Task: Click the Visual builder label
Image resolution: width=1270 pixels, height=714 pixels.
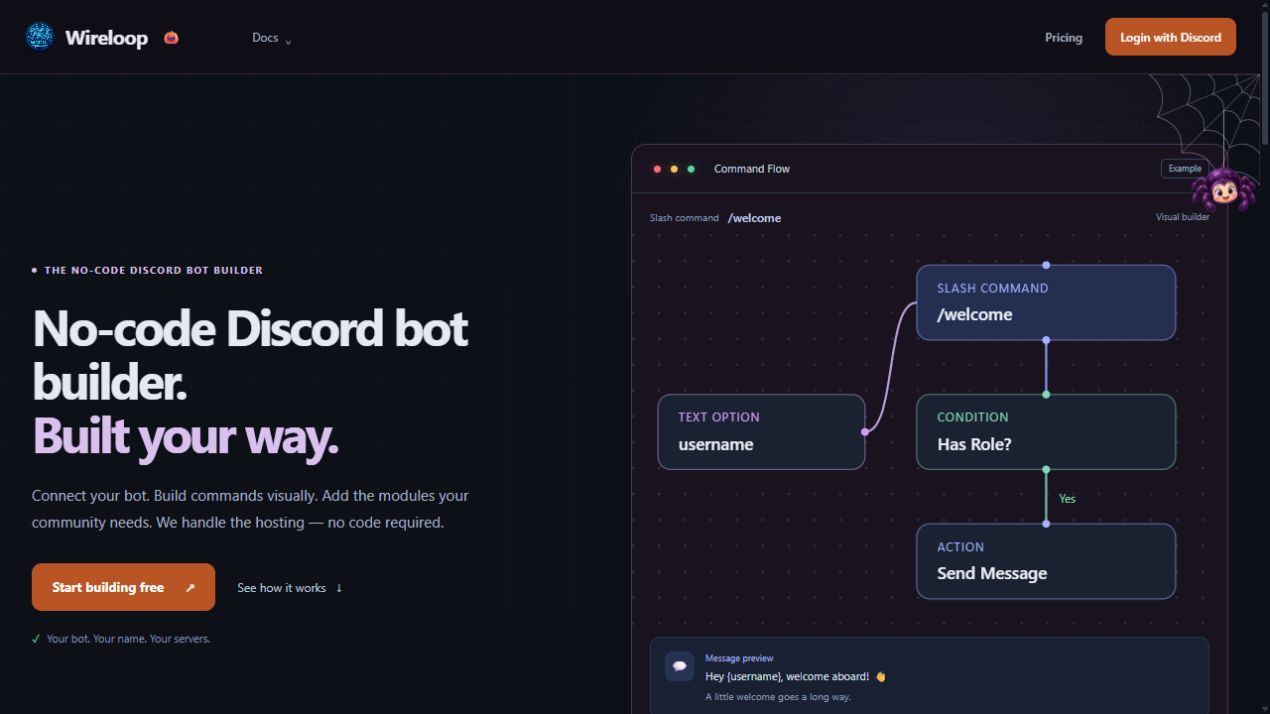Action: [1182, 217]
